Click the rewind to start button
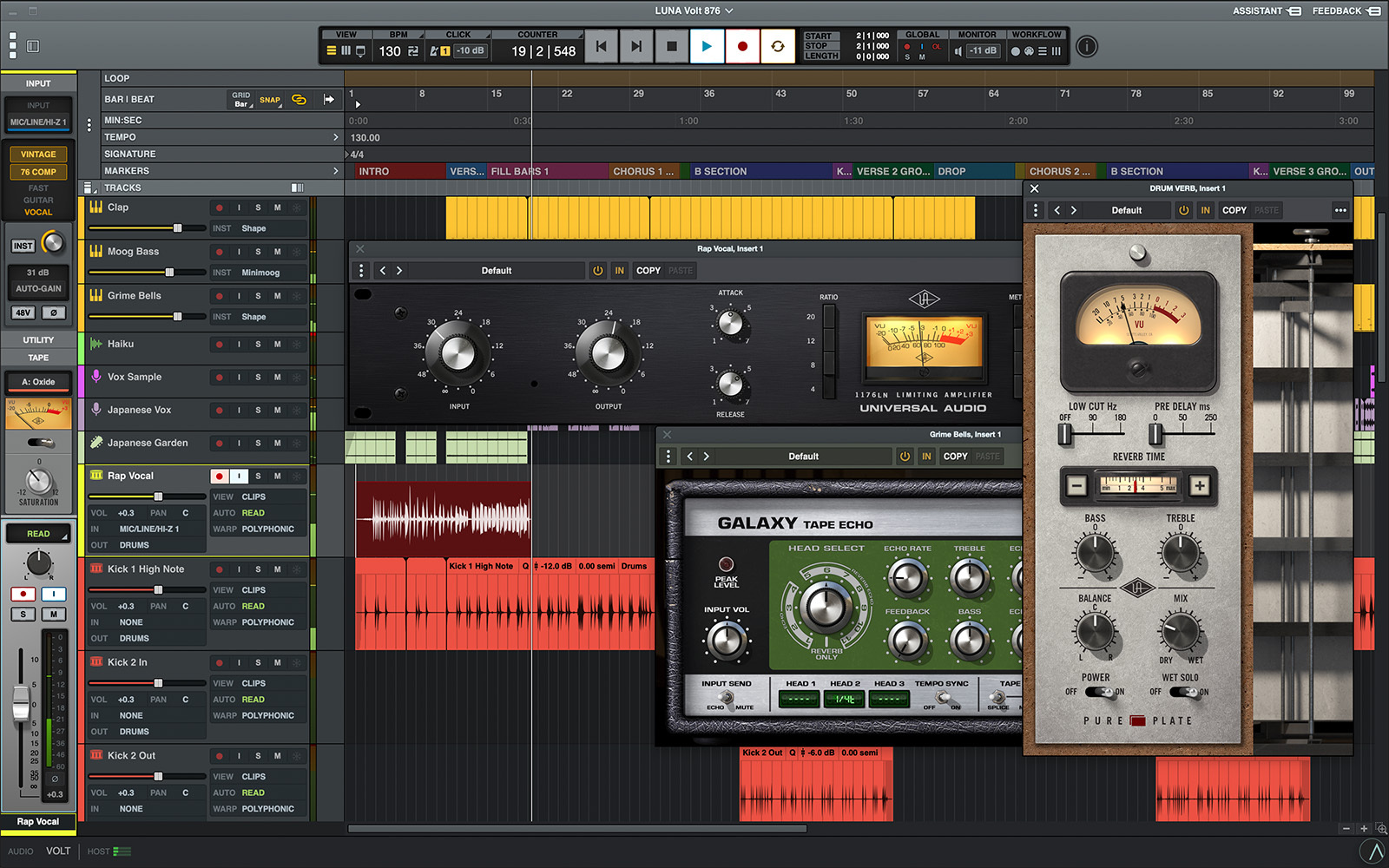The width and height of the screenshot is (1389, 868). [601, 47]
